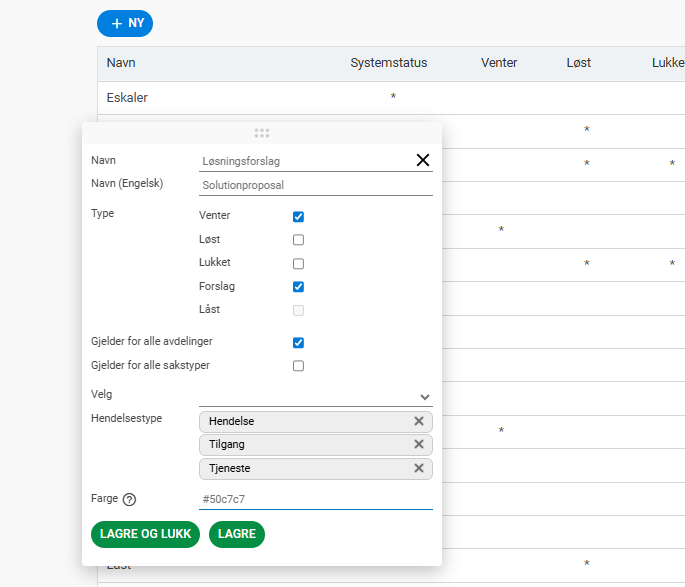Enable the Løst type checkbox
This screenshot has height=587, width=685.
point(298,240)
